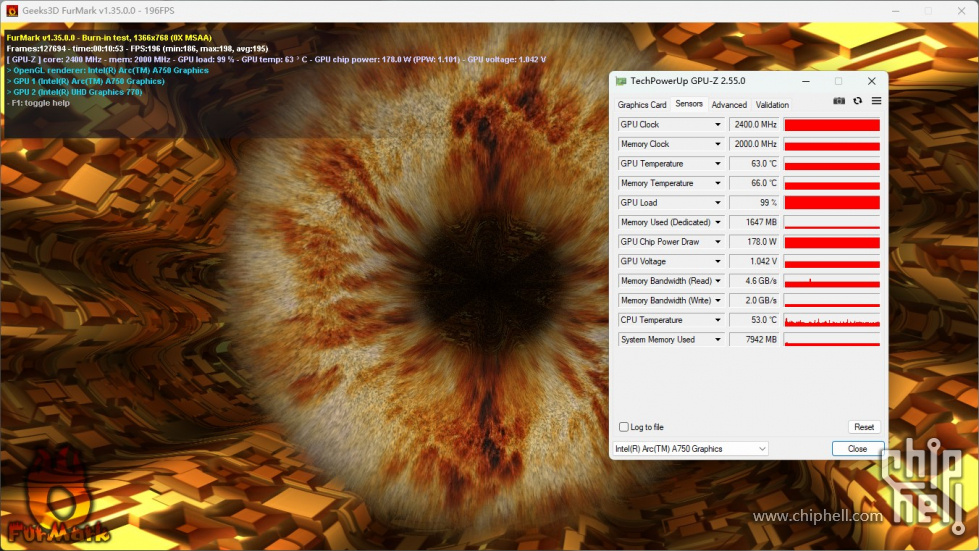Close the GPU-Z window via title bar X

pyautogui.click(x=872, y=81)
